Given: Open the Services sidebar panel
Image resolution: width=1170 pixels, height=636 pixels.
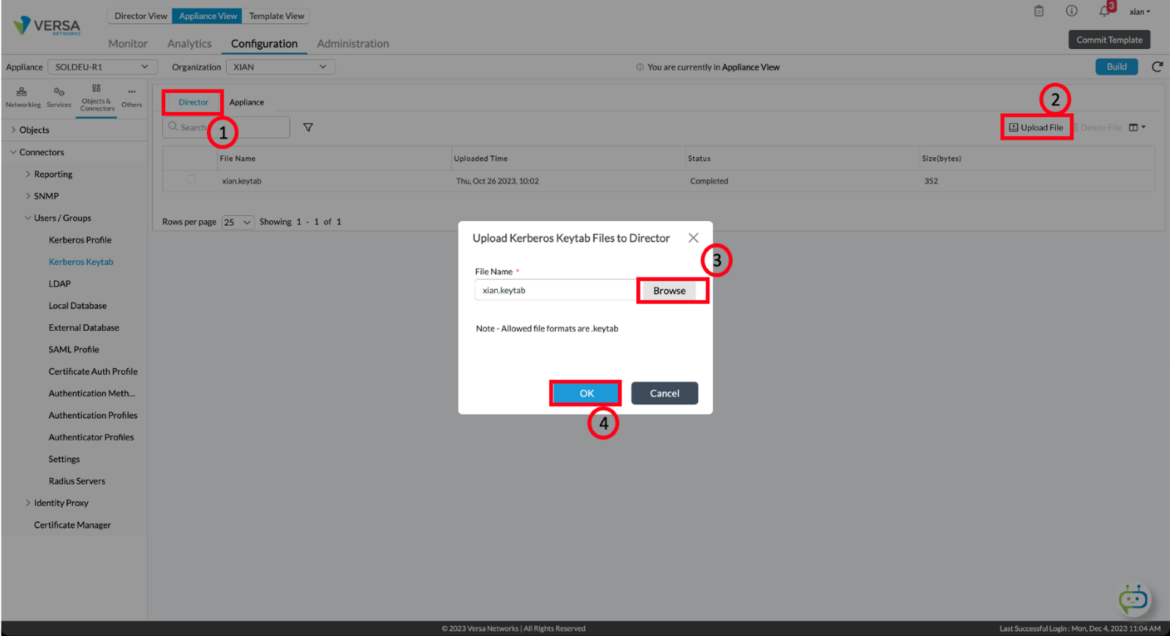Looking at the screenshot, I should tap(58, 93).
